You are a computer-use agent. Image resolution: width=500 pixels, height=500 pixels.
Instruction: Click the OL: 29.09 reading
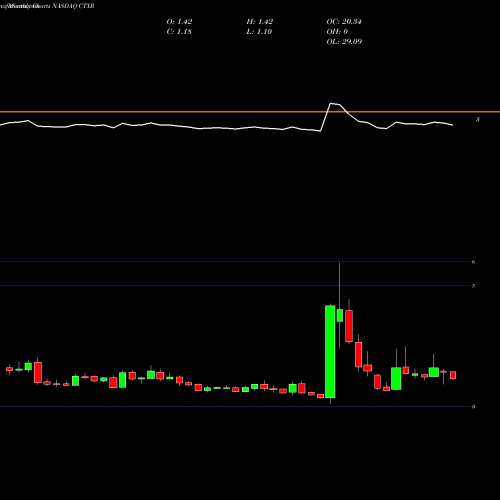click(344, 42)
